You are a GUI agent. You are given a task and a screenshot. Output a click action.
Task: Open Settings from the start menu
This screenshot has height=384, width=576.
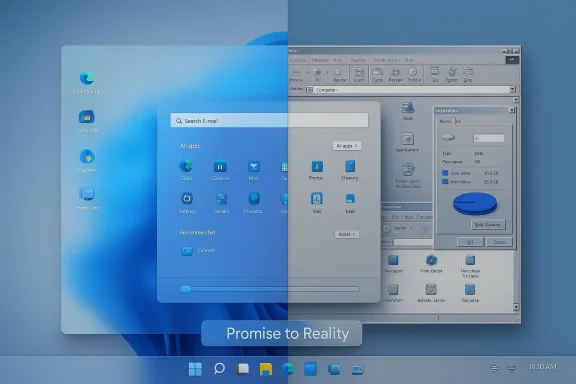pyautogui.click(x=187, y=199)
